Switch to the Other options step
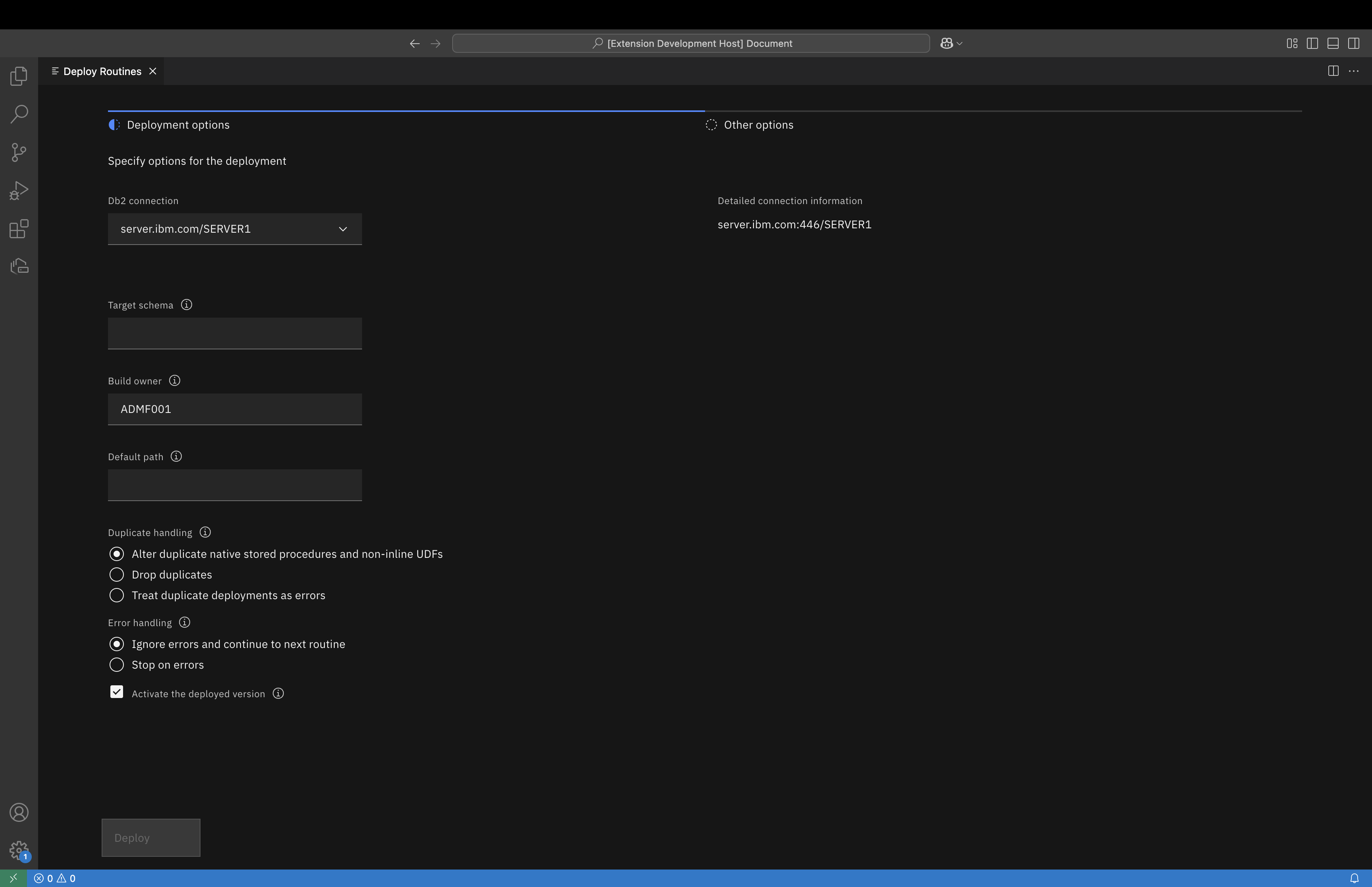The height and width of the screenshot is (887, 1372). [758, 125]
